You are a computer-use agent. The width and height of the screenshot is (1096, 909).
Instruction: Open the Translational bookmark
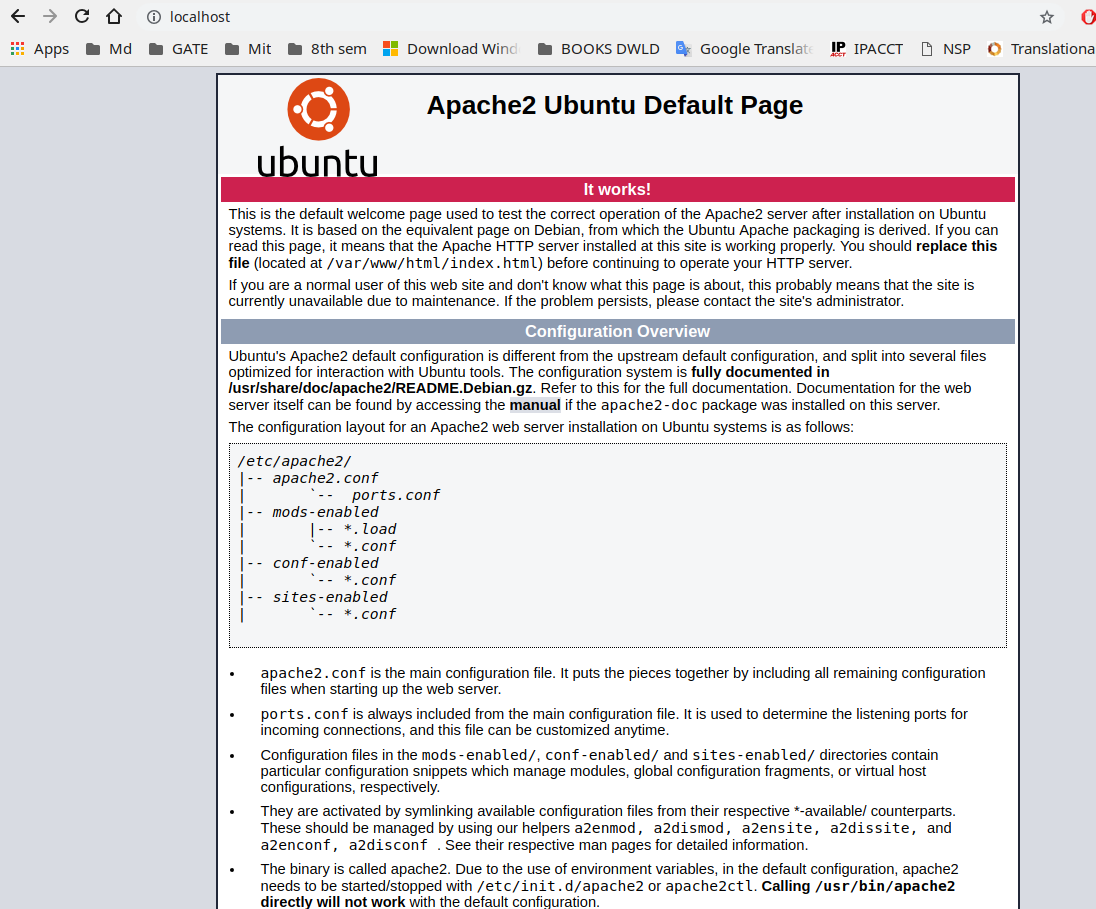click(1041, 49)
